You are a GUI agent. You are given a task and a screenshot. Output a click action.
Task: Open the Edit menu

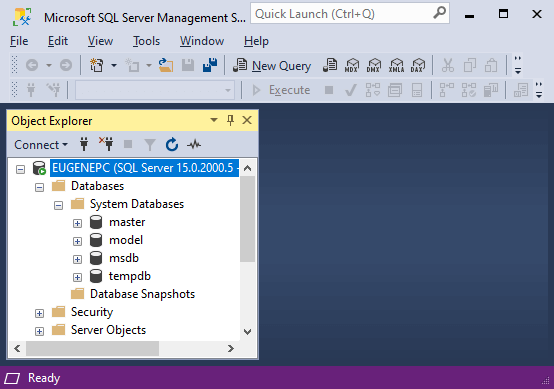(x=58, y=41)
